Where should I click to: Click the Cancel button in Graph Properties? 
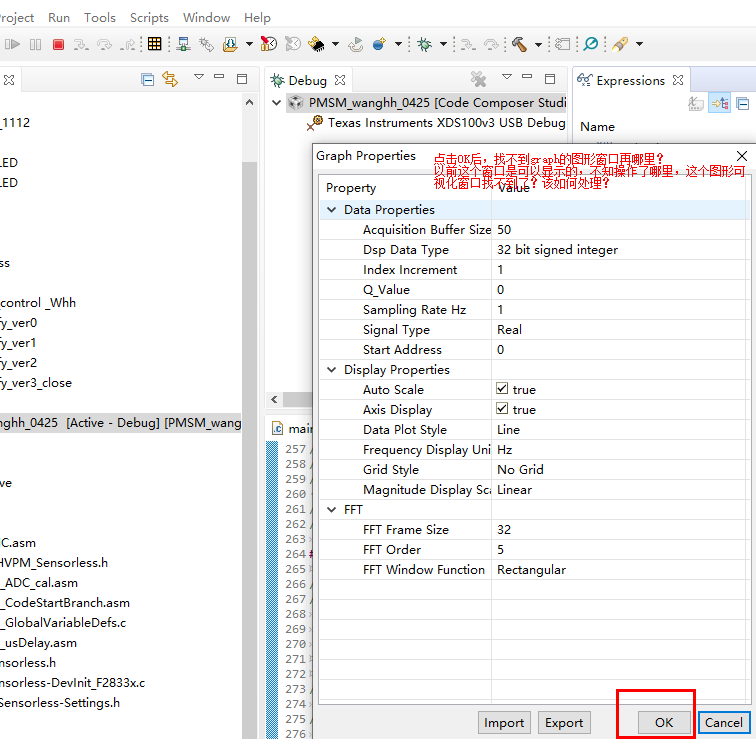tap(723, 722)
